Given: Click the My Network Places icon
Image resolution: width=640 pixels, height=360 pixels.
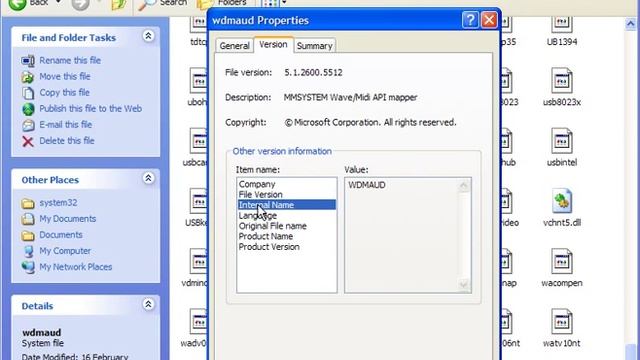Looking at the screenshot, I should pyautogui.click(x=28, y=267).
